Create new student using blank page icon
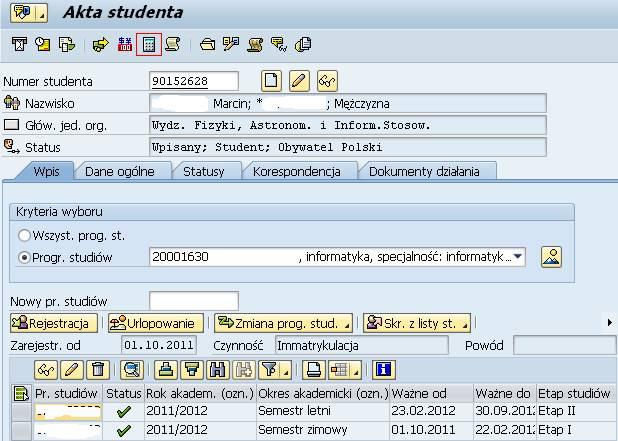The width and height of the screenshot is (618, 441). pyautogui.click(x=271, y=81)
